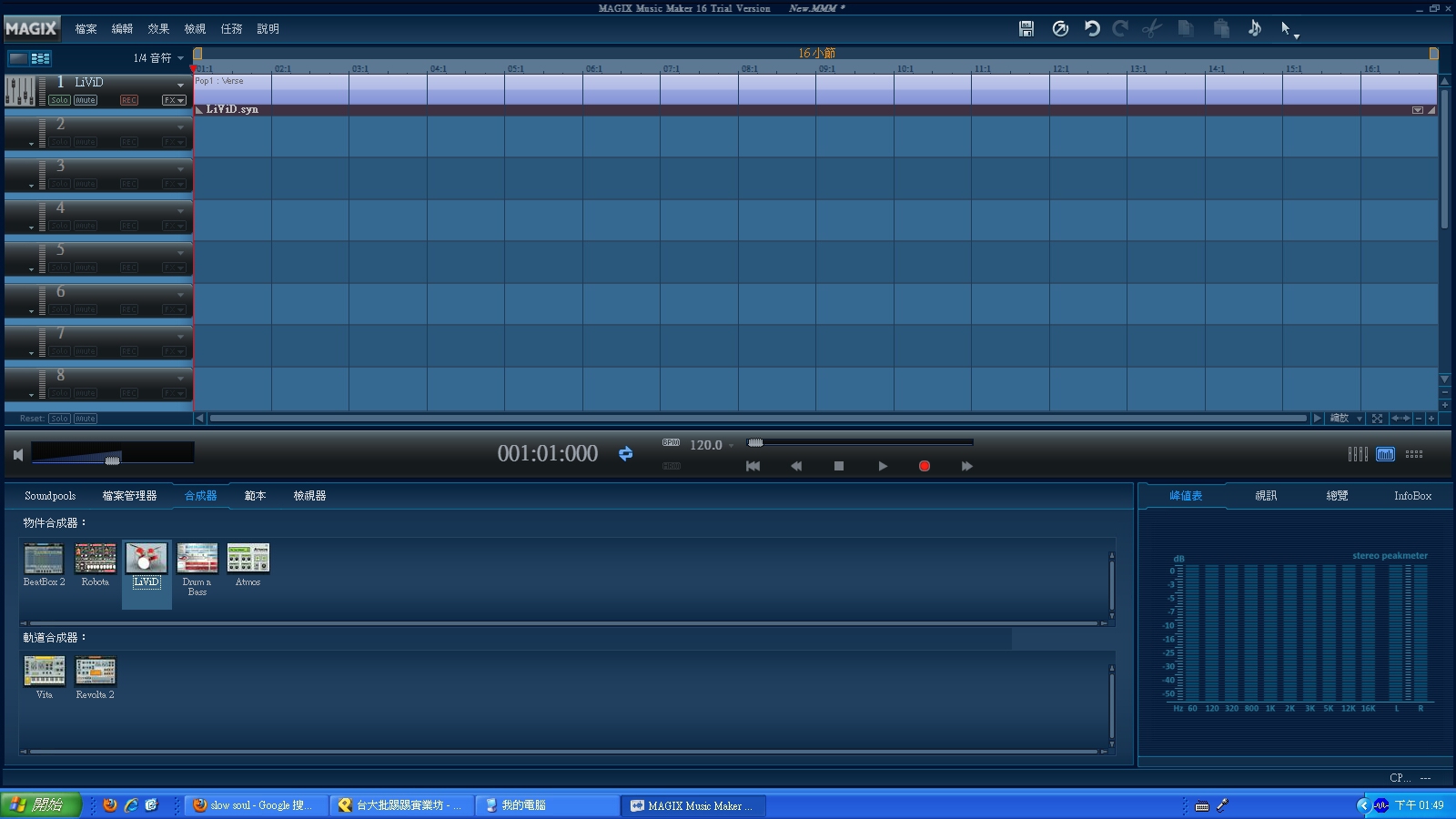Open the 1/4 note grid dropdown
This screenshot has height=819, width=1456.
click(158, 58)
